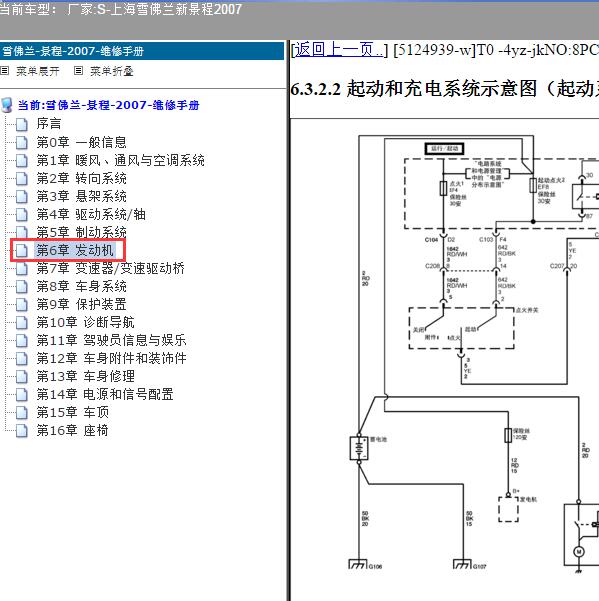Select the root node 当前:雪佛兰-景程-2007-维修手册
Image resolution: width=599 pixels, height=601 pixels.
tap(108, 105)
